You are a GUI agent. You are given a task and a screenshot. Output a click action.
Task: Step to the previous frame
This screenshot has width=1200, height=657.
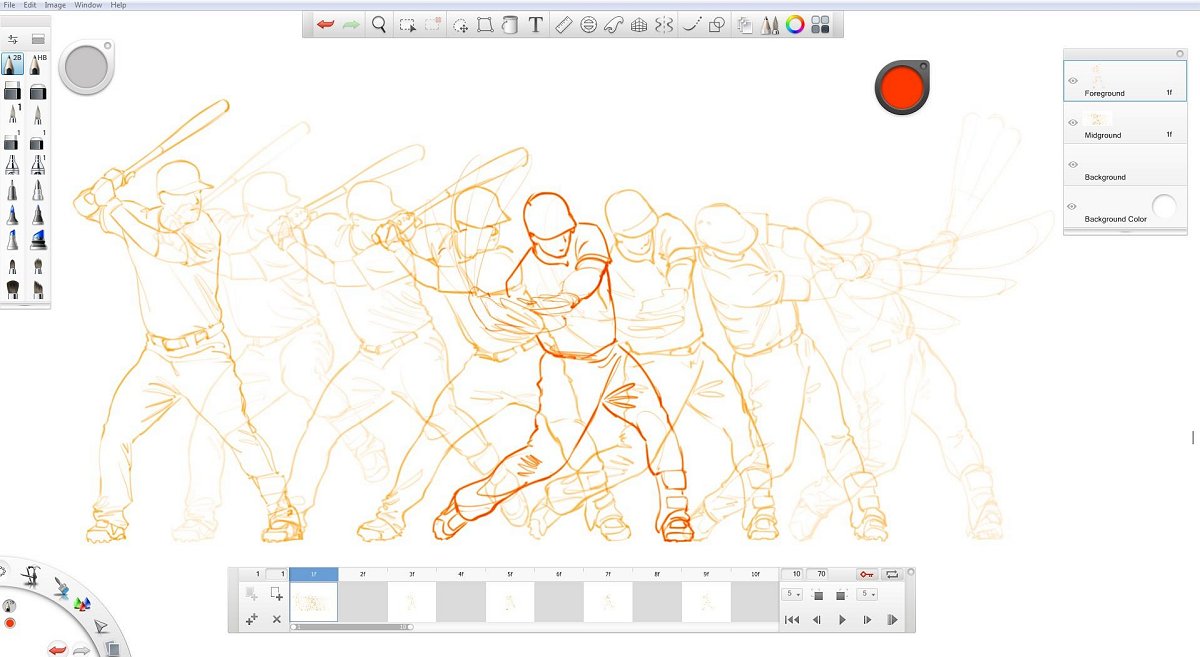(x=817, y=620)
